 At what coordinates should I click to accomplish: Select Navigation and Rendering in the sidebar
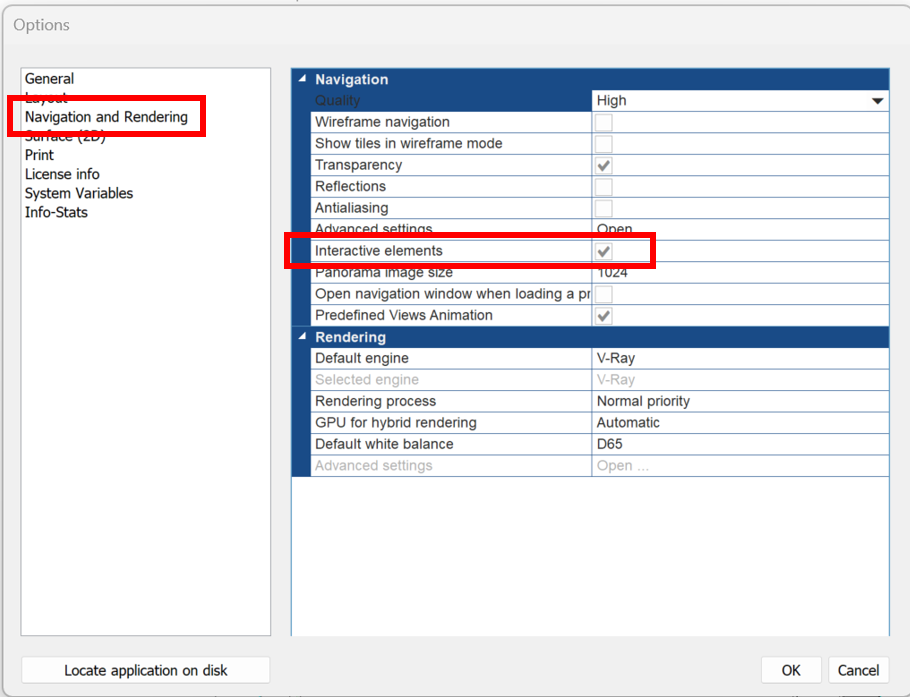[x=106, y=116]
